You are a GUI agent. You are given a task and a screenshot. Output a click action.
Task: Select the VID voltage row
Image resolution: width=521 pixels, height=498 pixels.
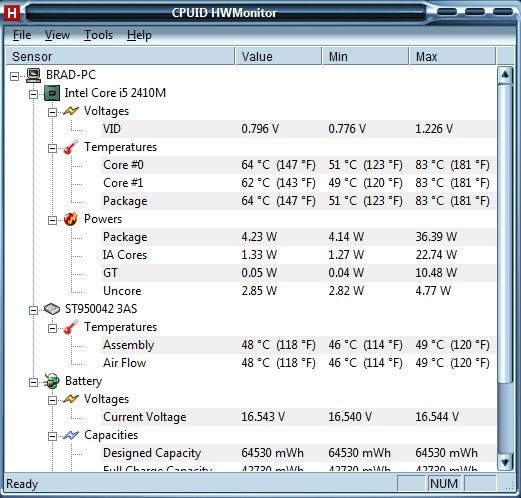click(x=298, y=129)
